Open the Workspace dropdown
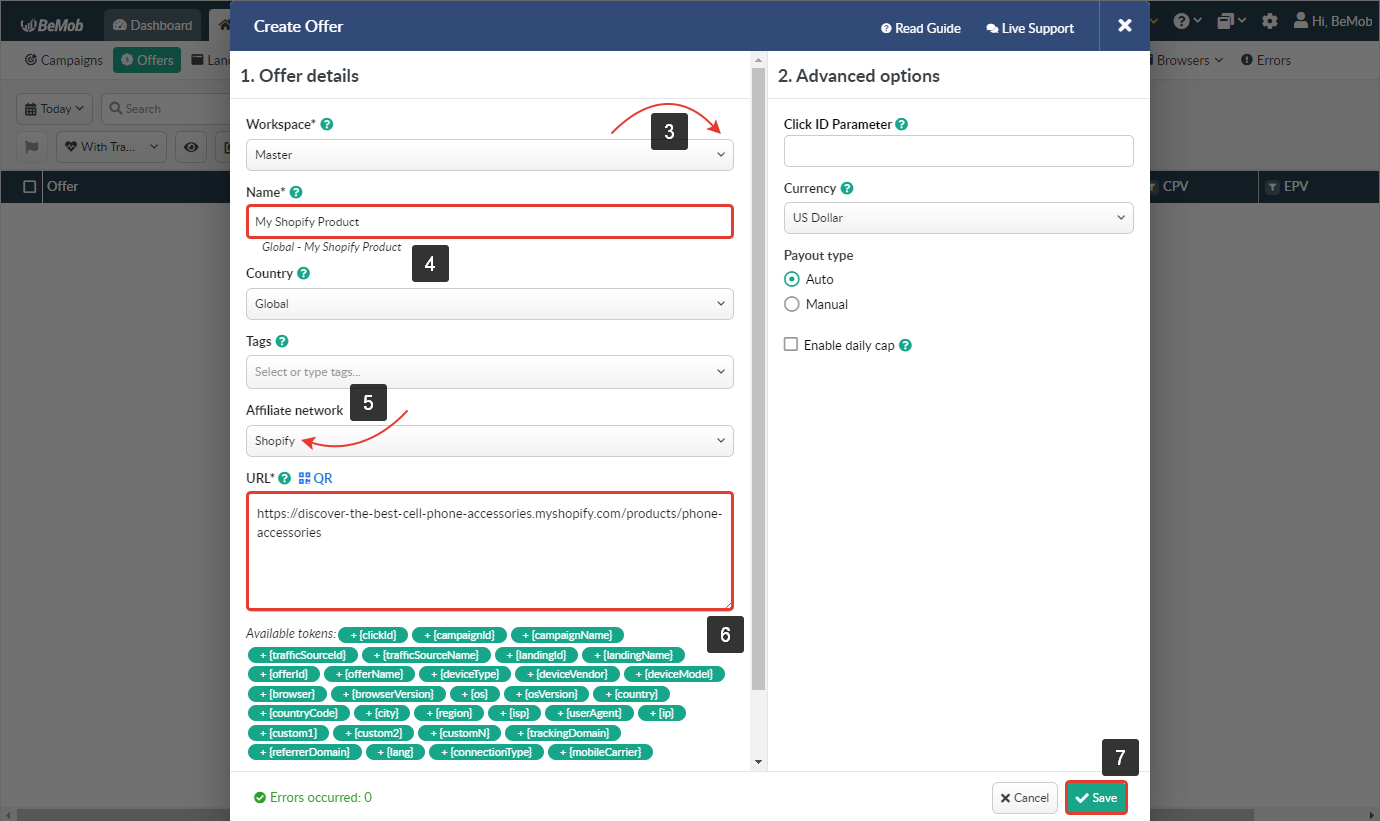 point(489,155)
